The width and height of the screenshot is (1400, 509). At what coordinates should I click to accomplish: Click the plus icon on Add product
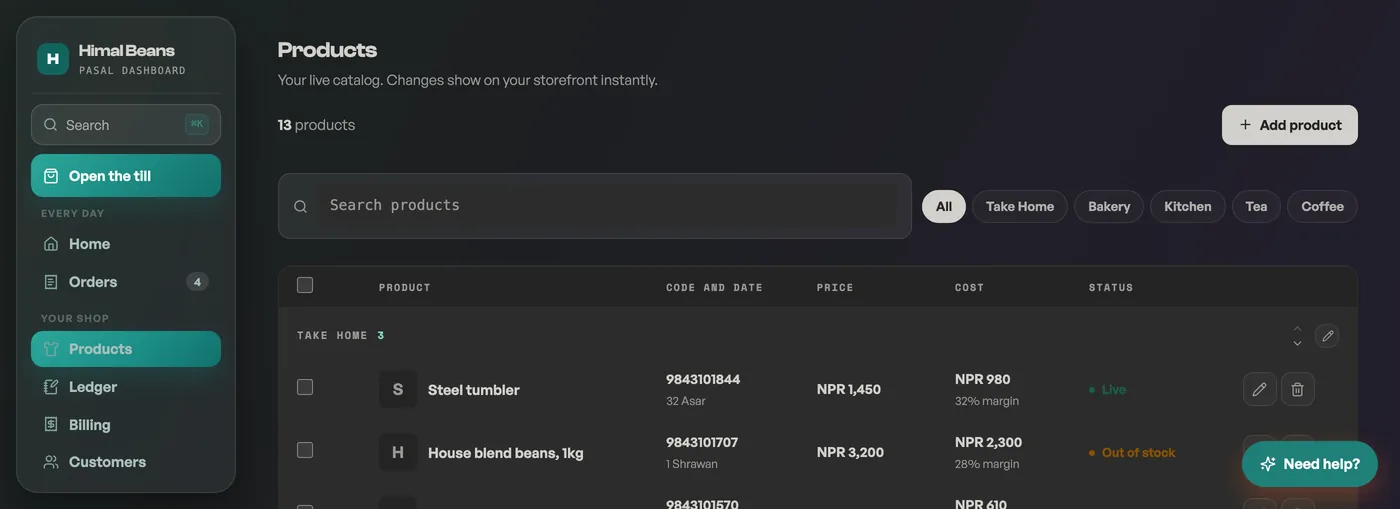click(x=1245, y=125)
